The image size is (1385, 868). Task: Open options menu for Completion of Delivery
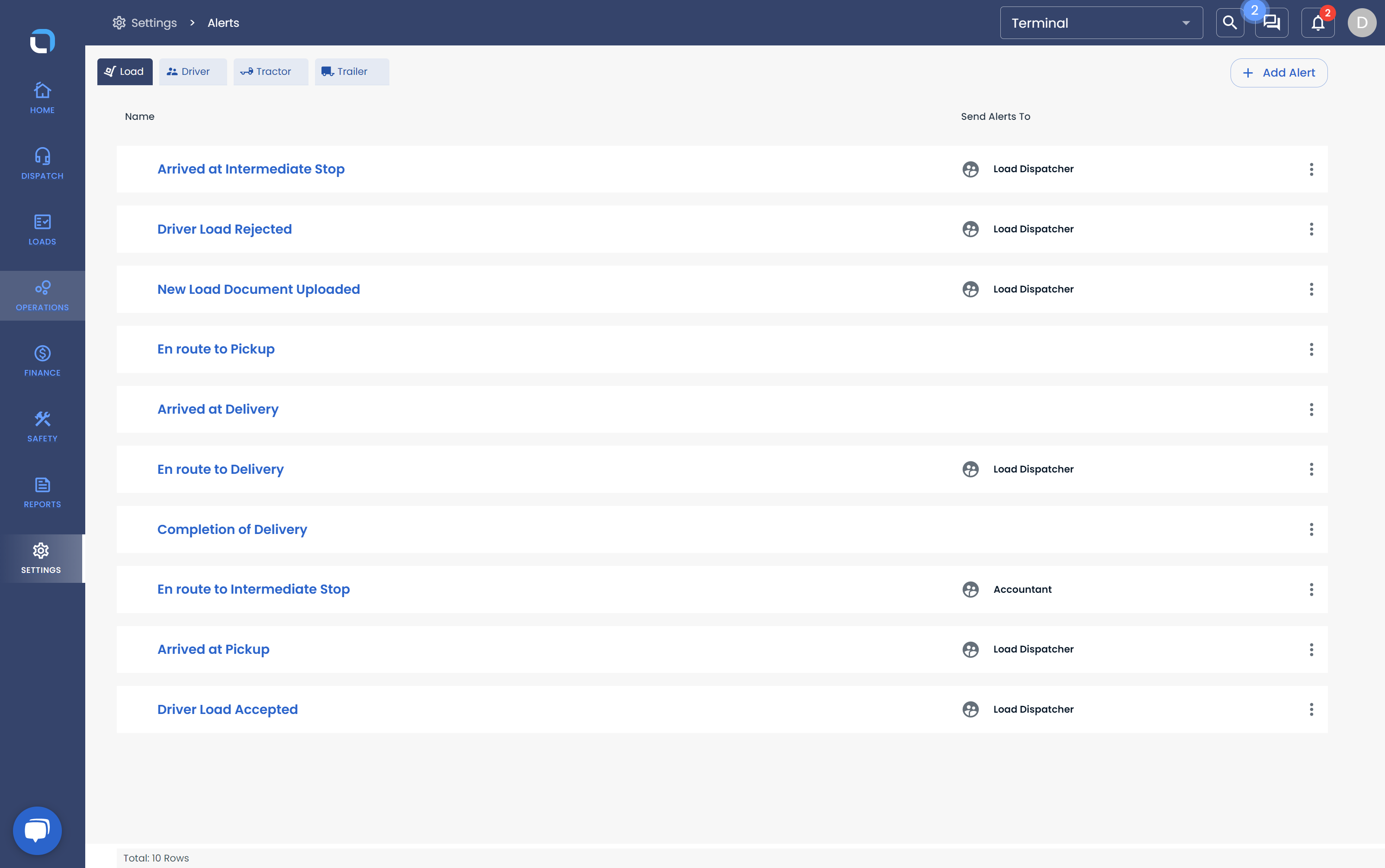[x=1311, y=529]
